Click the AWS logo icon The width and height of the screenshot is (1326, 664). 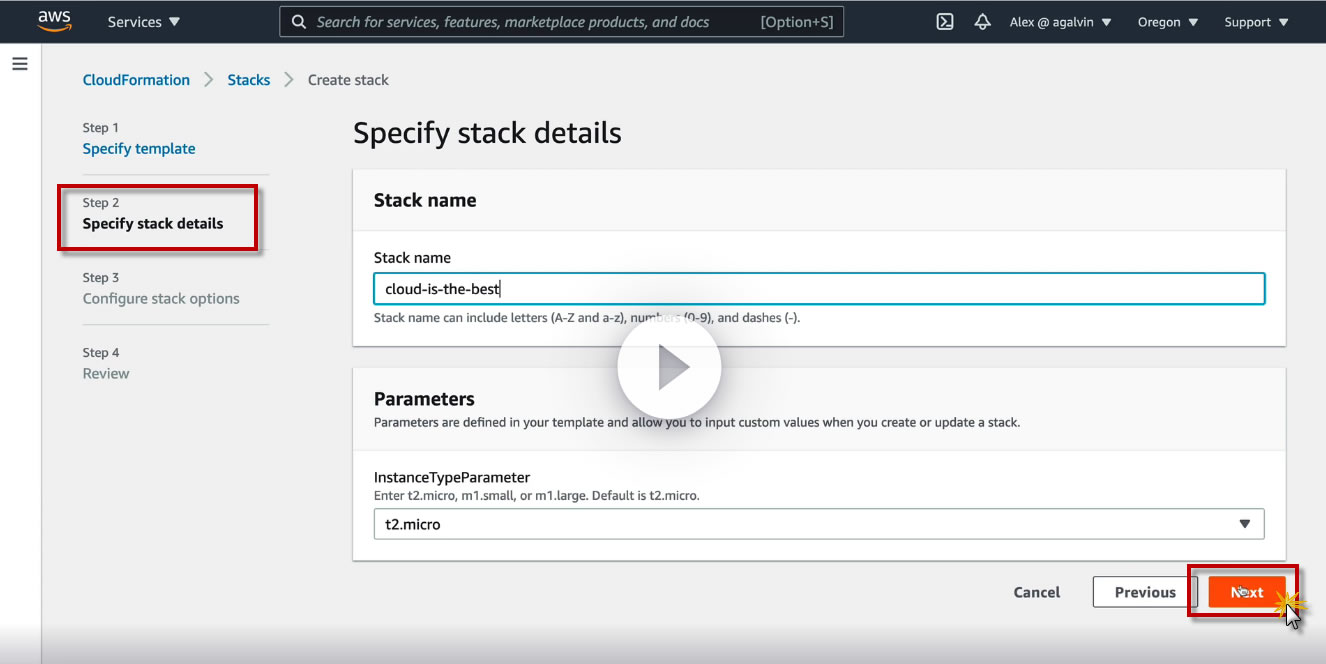coord(54,21)
